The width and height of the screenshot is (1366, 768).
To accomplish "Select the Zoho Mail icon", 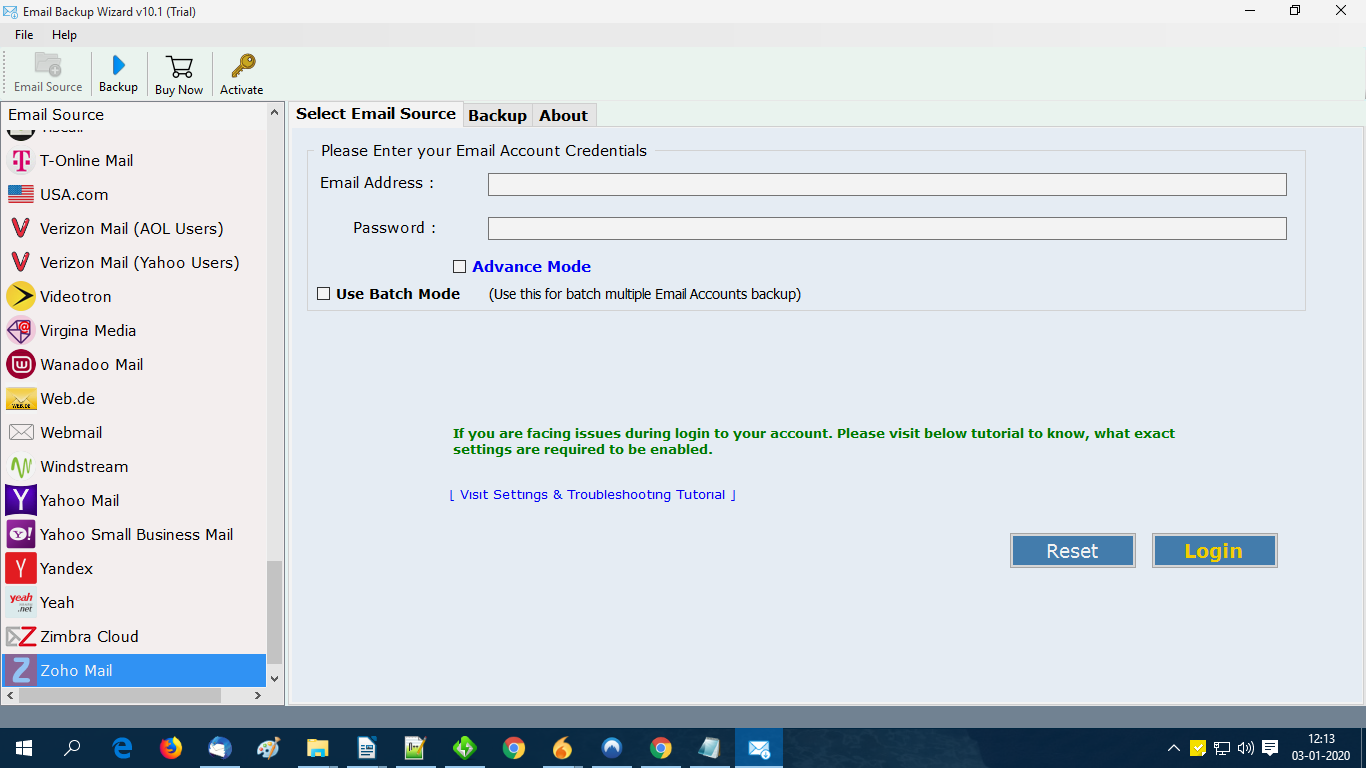I will (x=21, y=670).
